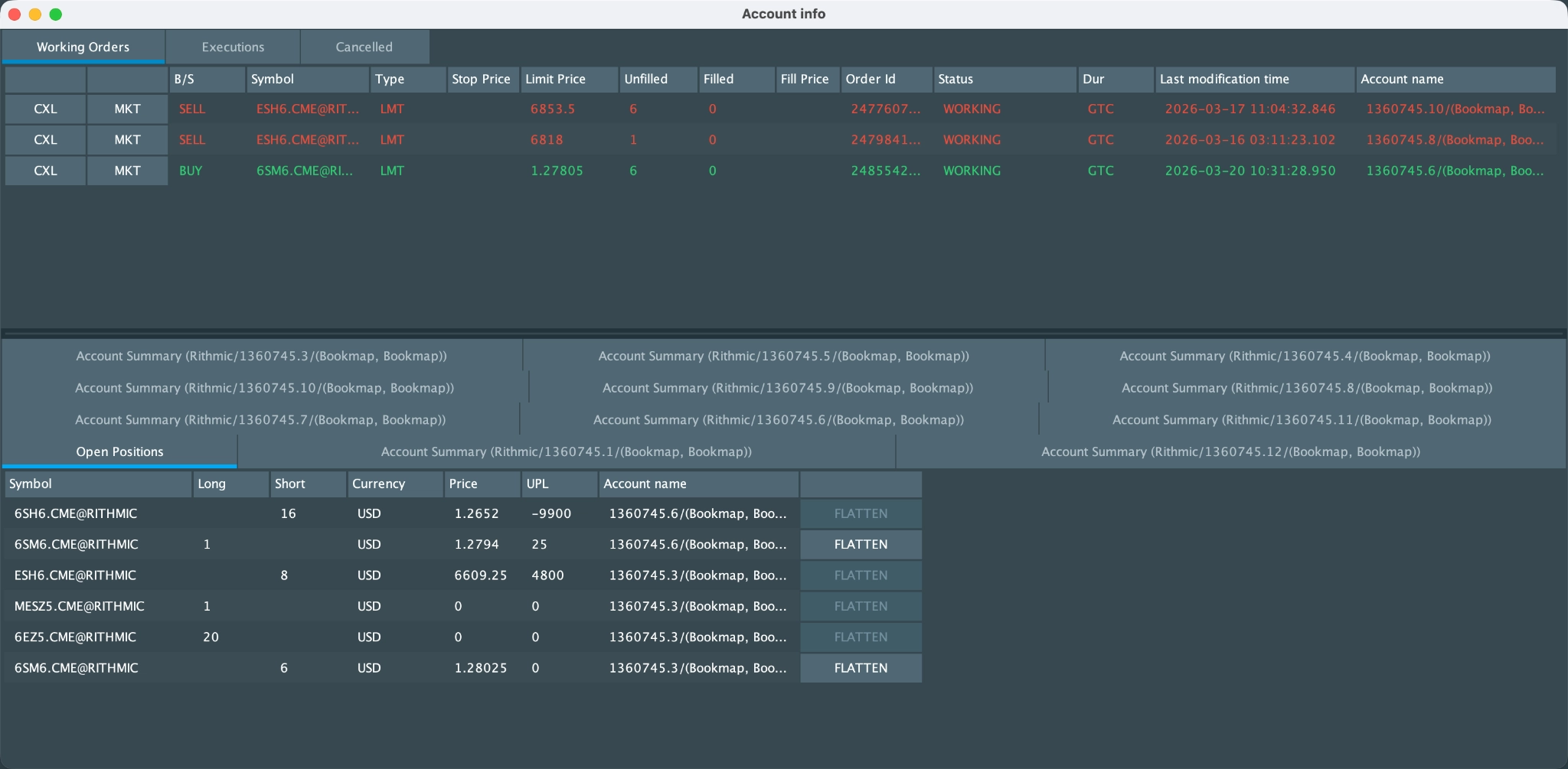Open Account Summary for account 1360745.8
This screenshot has height=769, width=1568.
tap(1305, 388)
